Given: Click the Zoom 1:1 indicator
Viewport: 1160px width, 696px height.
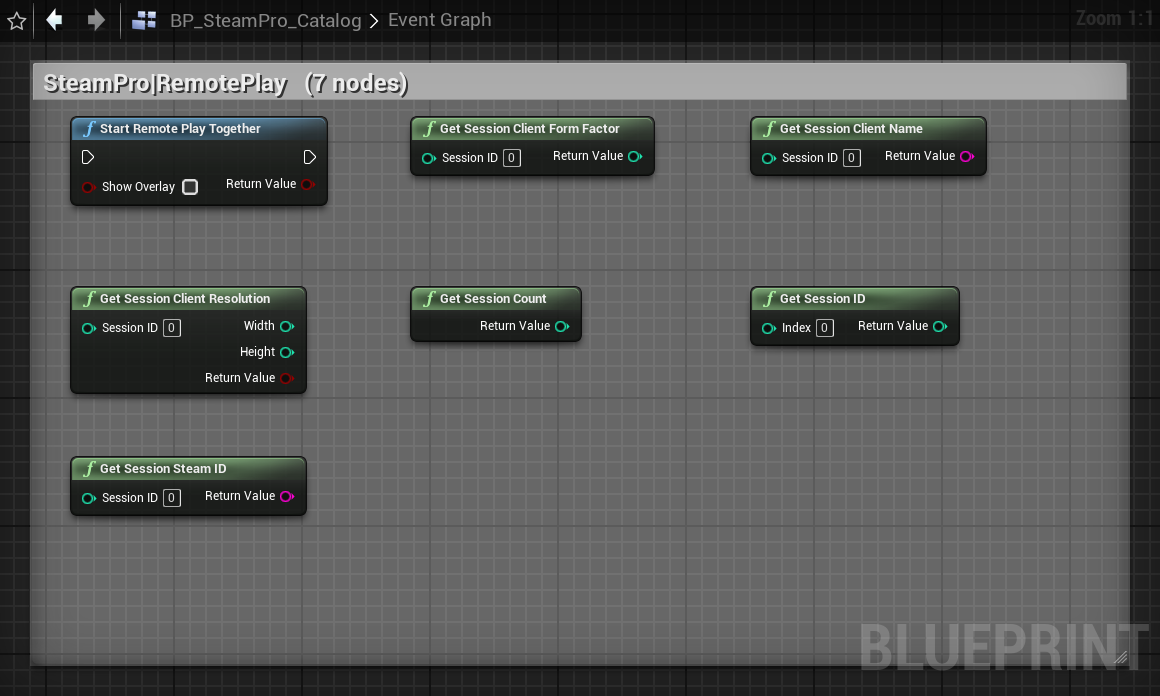Looking at the screenshot, I should [x=1114, y=18].
